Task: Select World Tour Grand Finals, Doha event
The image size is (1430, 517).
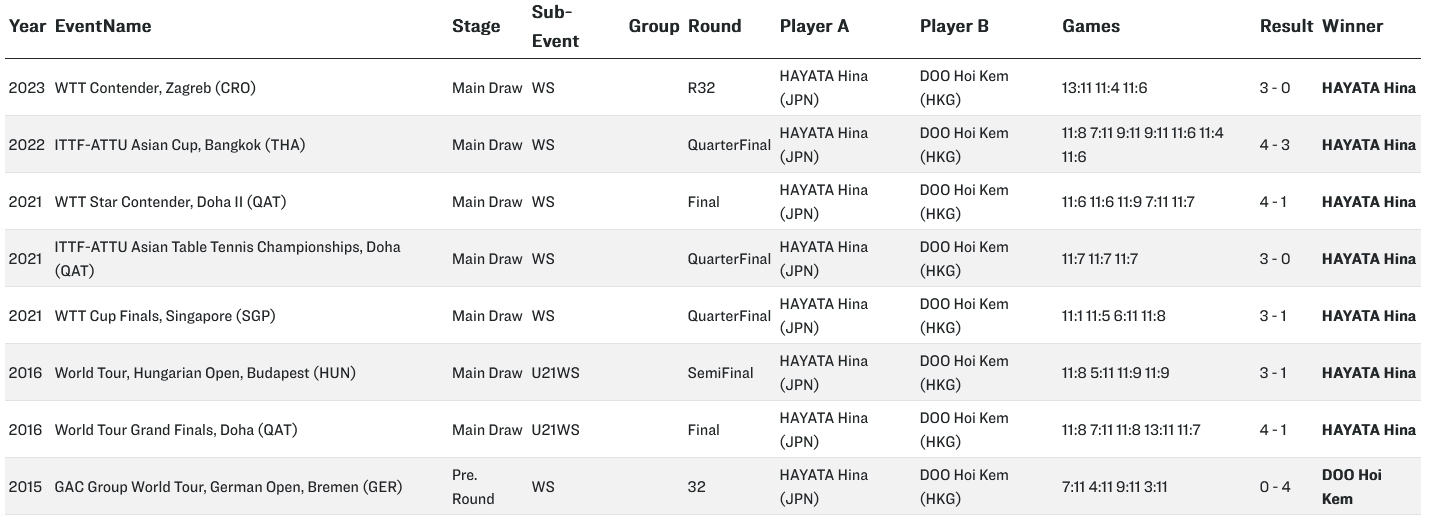Action: [176, 430]
